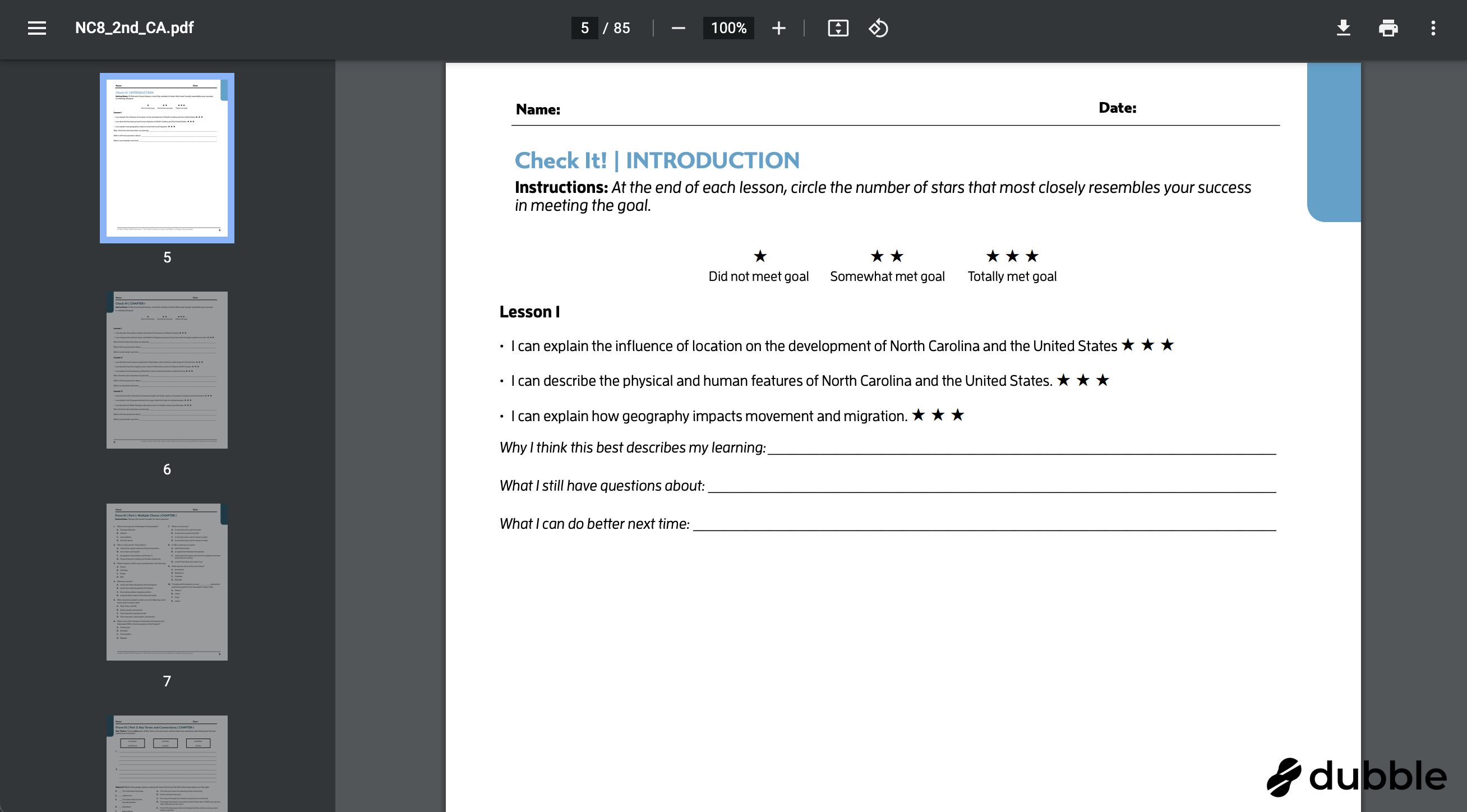Viewport: 1467px width, 812px height.
Task: Click the page number 6 label under thumbnail
Action: point(167,469)
